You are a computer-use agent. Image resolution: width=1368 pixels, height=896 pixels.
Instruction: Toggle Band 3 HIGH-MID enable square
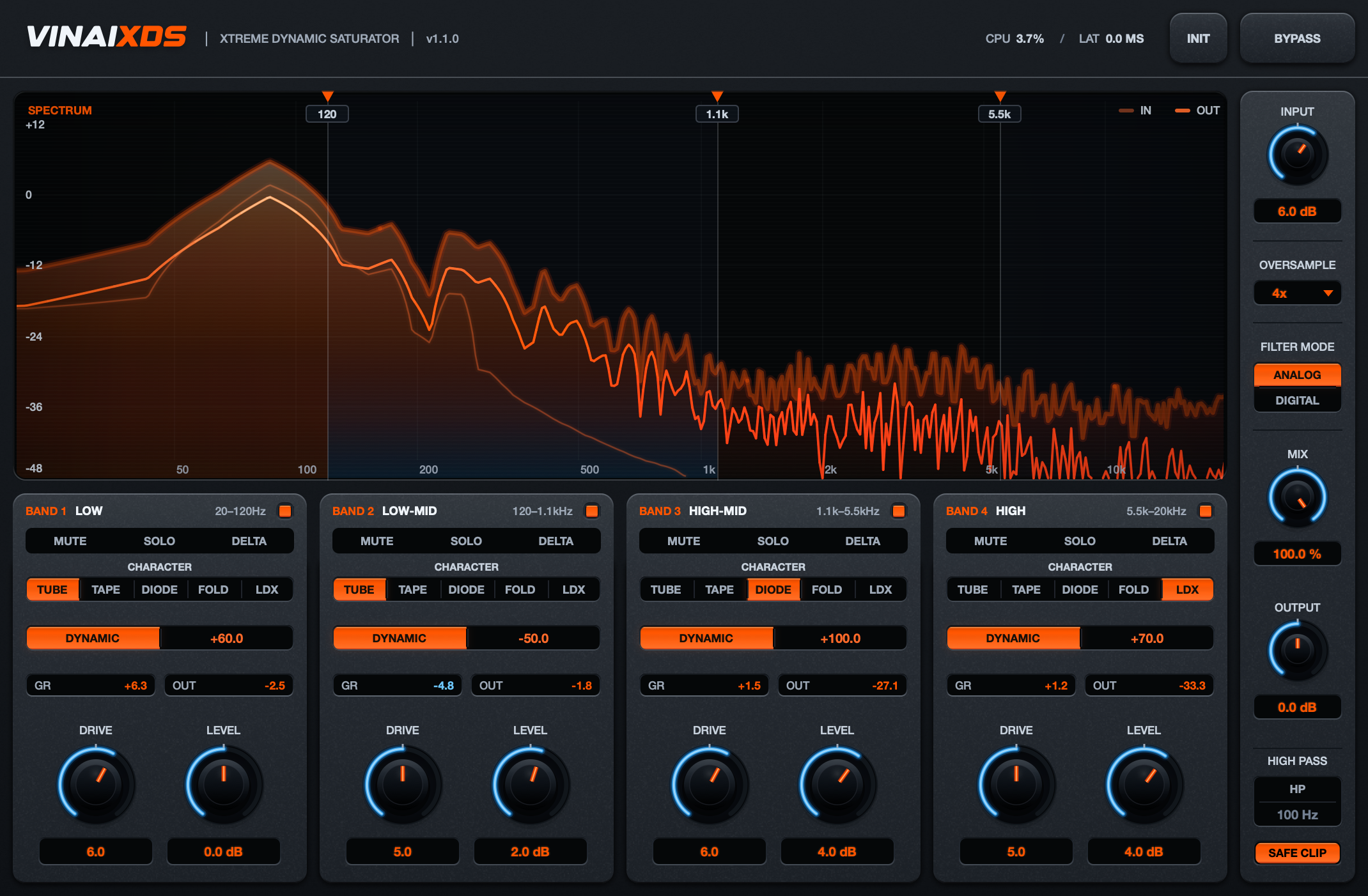tap(899, 511)
